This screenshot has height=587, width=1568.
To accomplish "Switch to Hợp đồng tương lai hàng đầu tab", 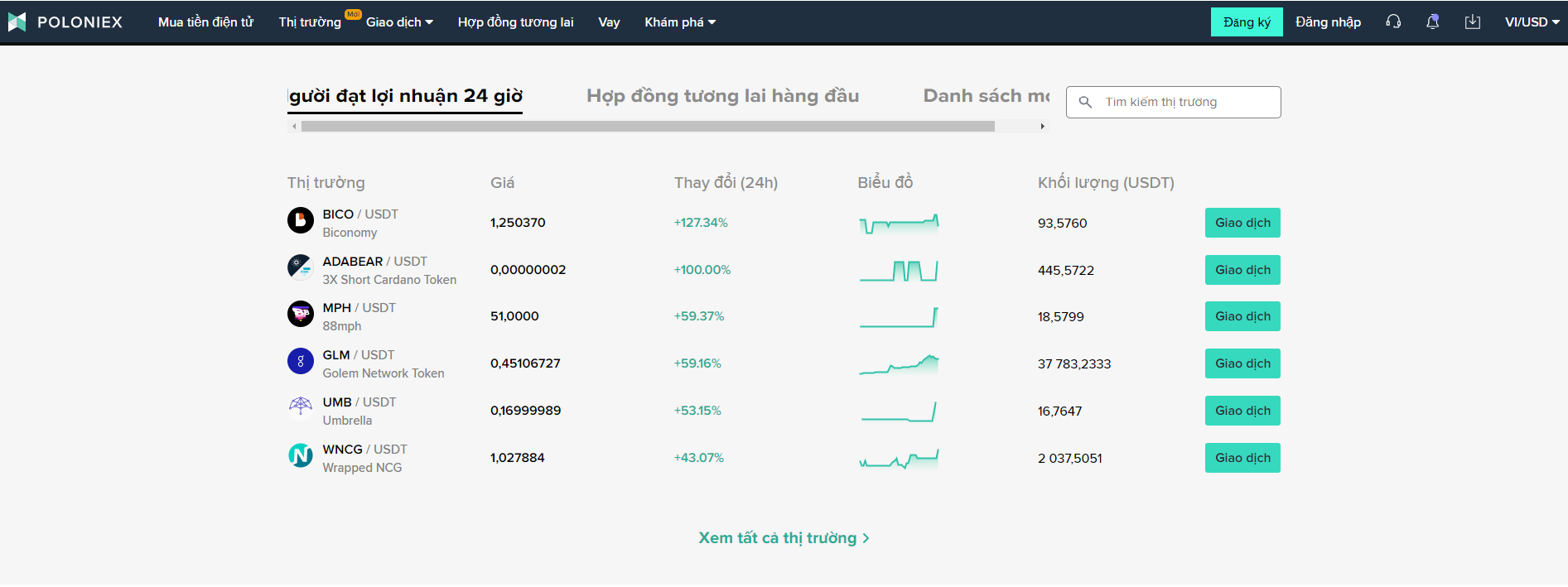I will tap(722, 96).
